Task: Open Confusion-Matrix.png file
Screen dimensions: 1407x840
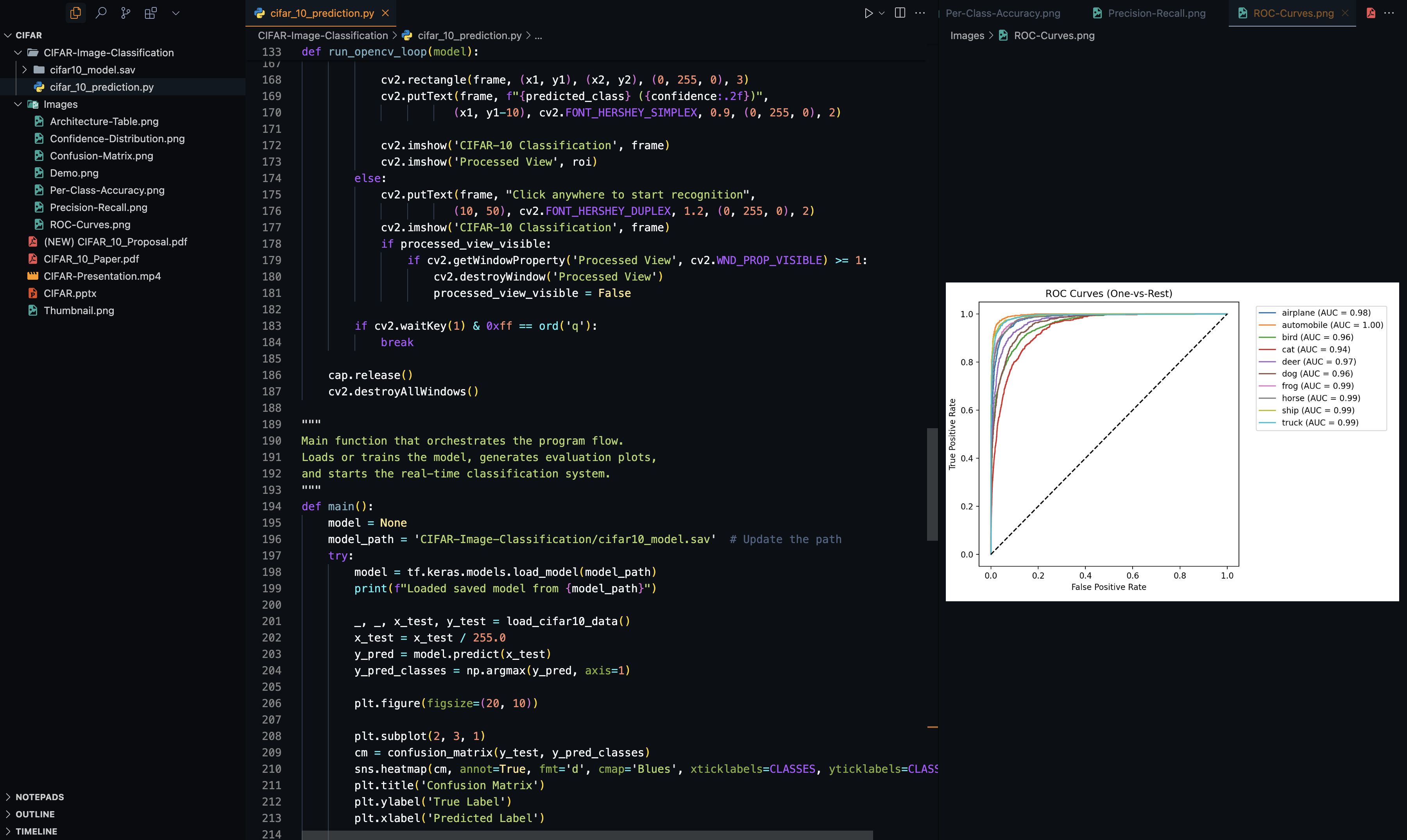Action: pos(101,155)
